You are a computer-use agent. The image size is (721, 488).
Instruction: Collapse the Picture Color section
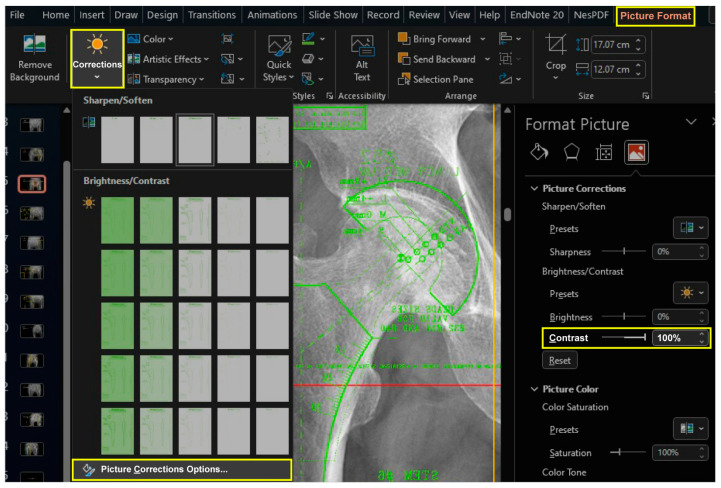(x=534, y=389)
